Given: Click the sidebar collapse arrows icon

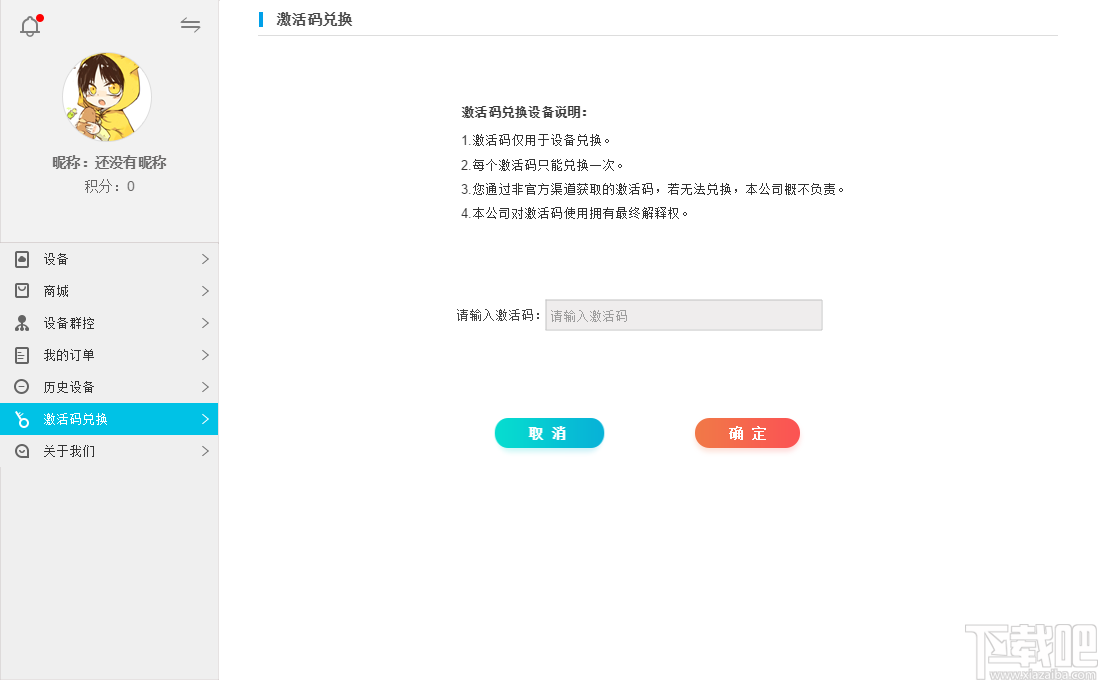Looking at the screenshot, I should click(x=190, y=25).
